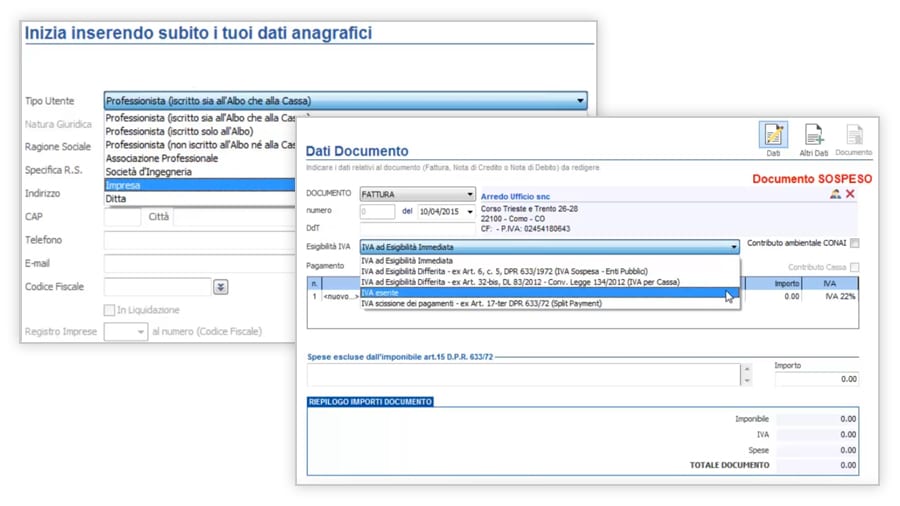Open the document date picker dropdown
Image resolution: width=900 pixels, height=506 pixels.
coord(470,212)
